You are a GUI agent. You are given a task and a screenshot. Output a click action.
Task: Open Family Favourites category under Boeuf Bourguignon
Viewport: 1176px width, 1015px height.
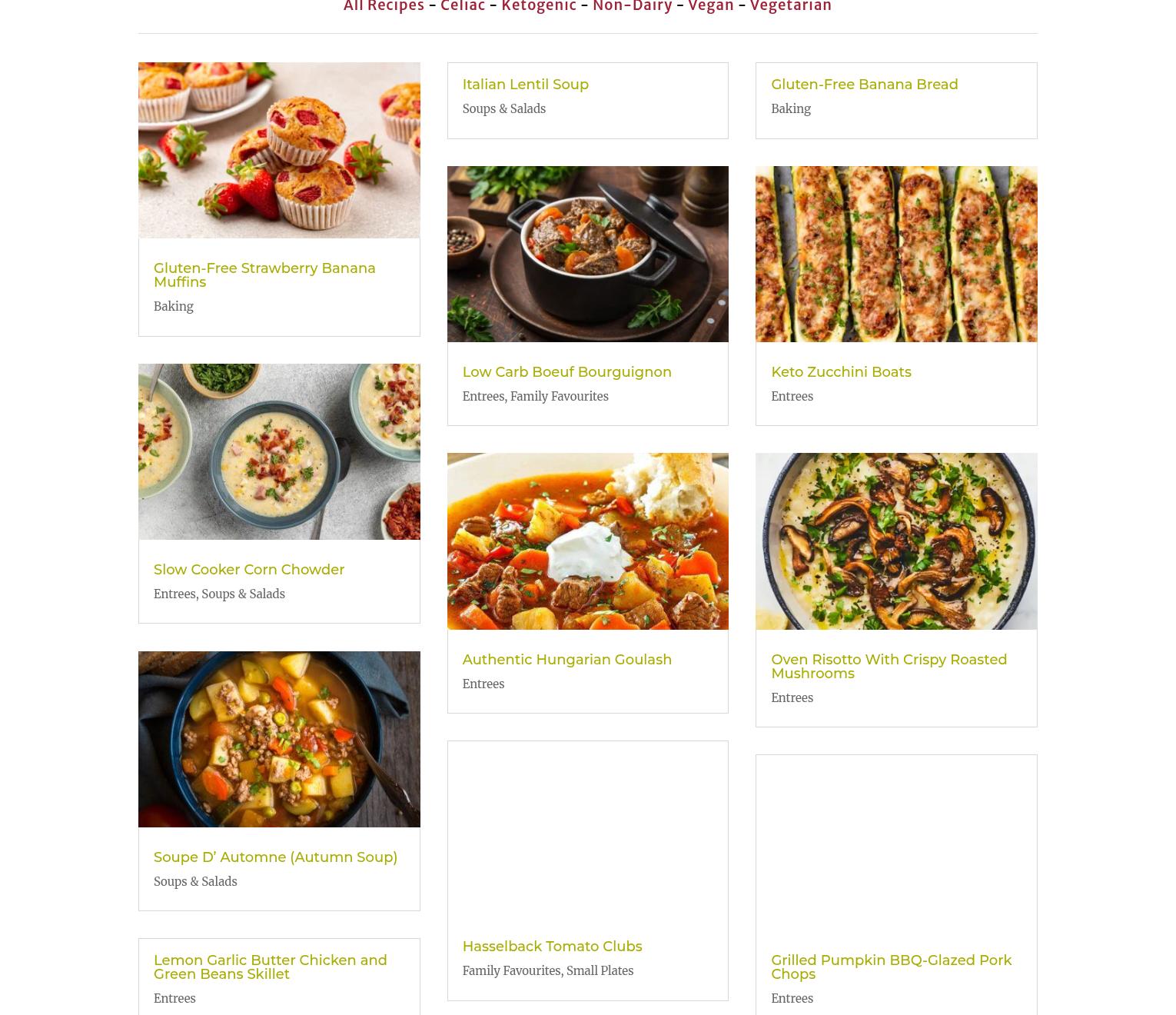pos(560,396)
